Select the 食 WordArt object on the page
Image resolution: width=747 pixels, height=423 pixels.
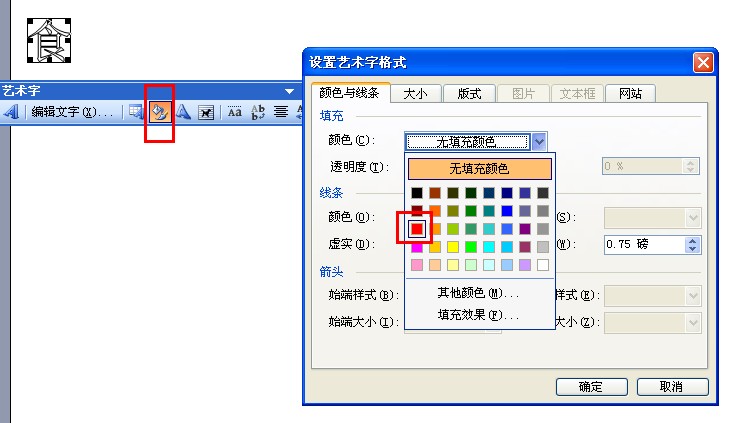[49, 40]
